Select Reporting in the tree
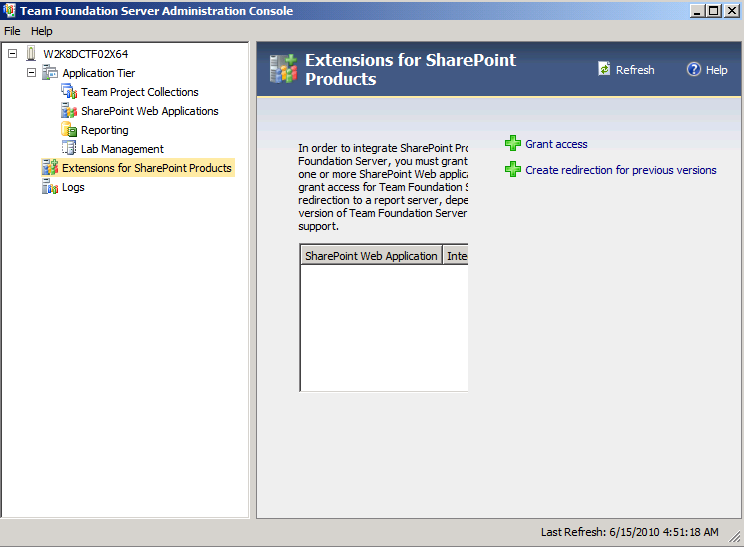Viewport: 744px width, 547px height. (x=104, y=130)
